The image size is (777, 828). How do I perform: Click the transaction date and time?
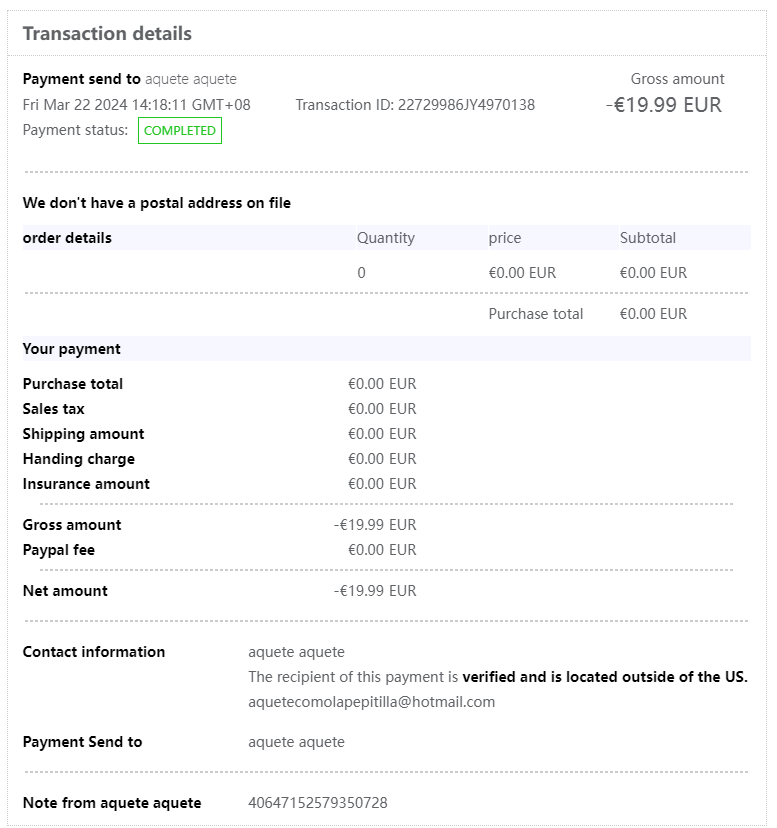[x=137, y=105]
